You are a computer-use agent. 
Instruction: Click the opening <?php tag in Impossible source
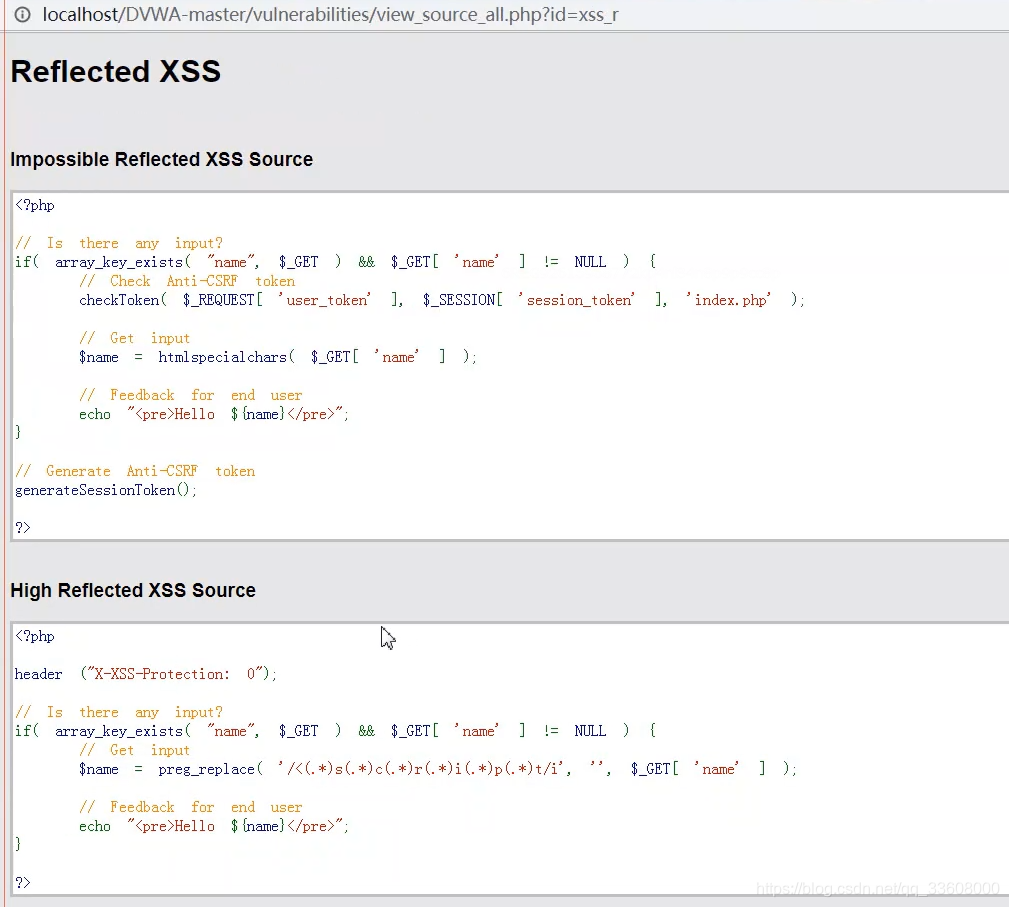(35, 205)
